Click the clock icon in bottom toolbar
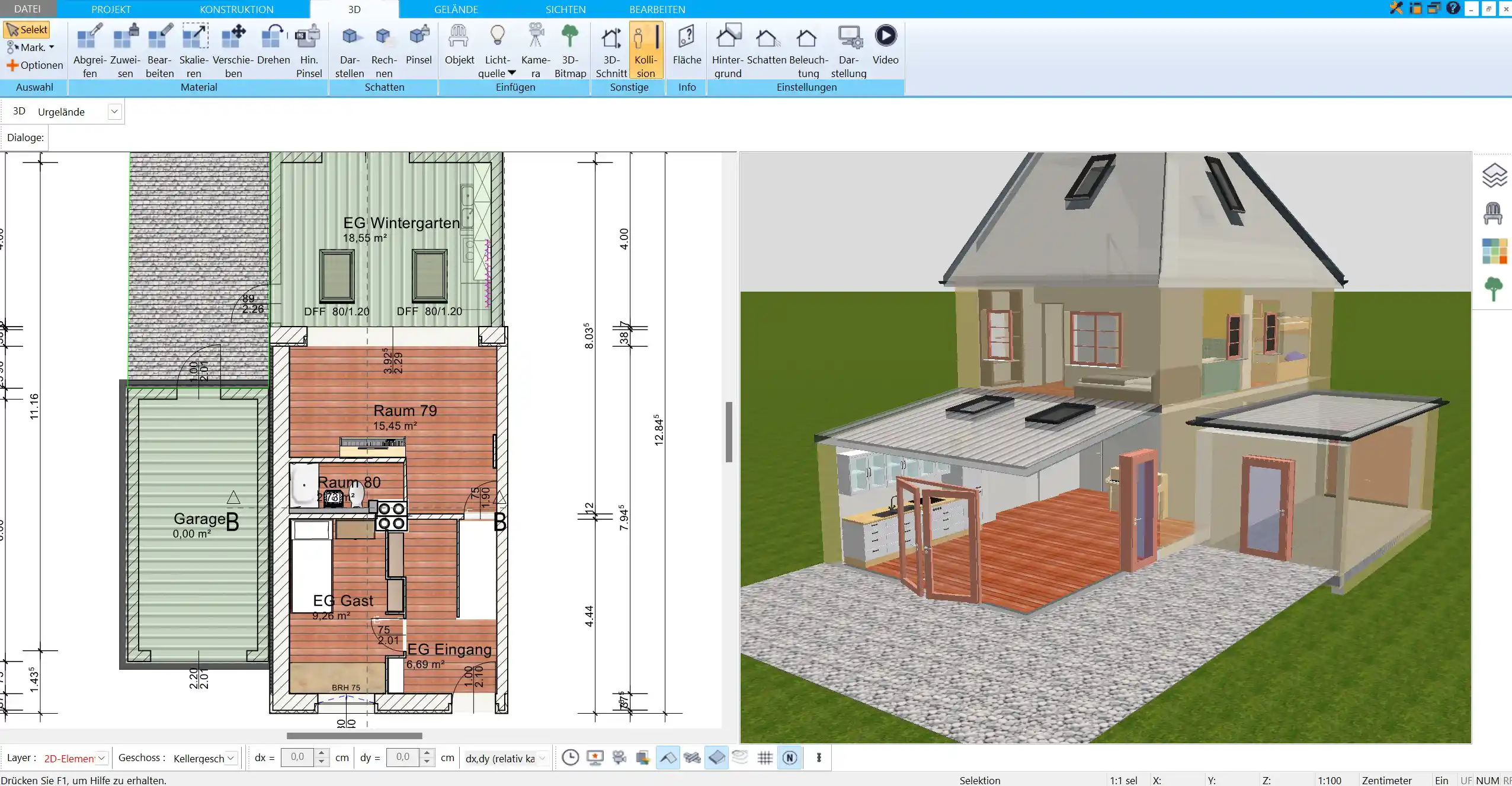Screen dimensions: 1512x786 pyautogui.click(x=570, y=758)
